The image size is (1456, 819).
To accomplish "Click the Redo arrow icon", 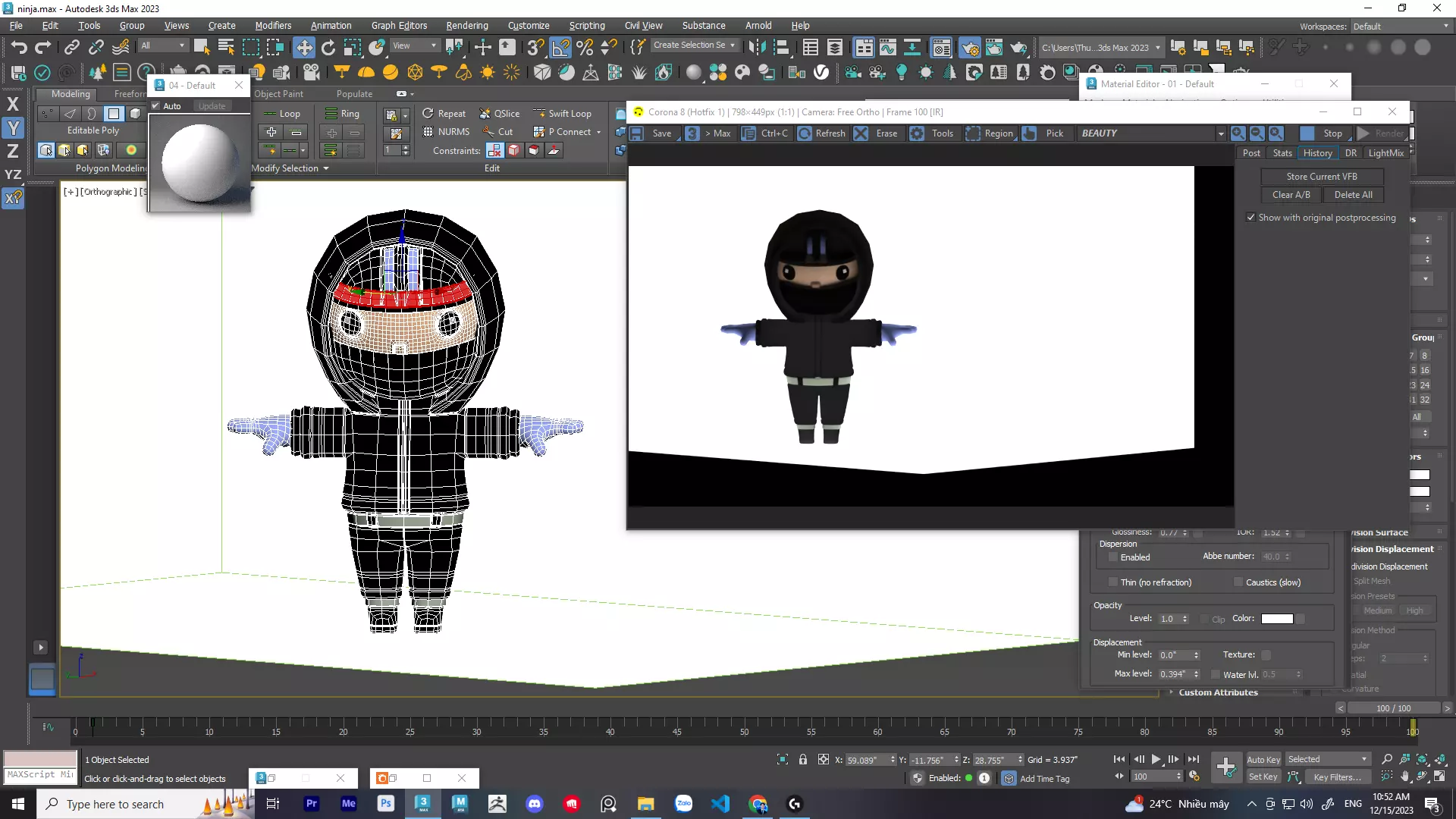I will pyautogui.click(x=43, y=48).
